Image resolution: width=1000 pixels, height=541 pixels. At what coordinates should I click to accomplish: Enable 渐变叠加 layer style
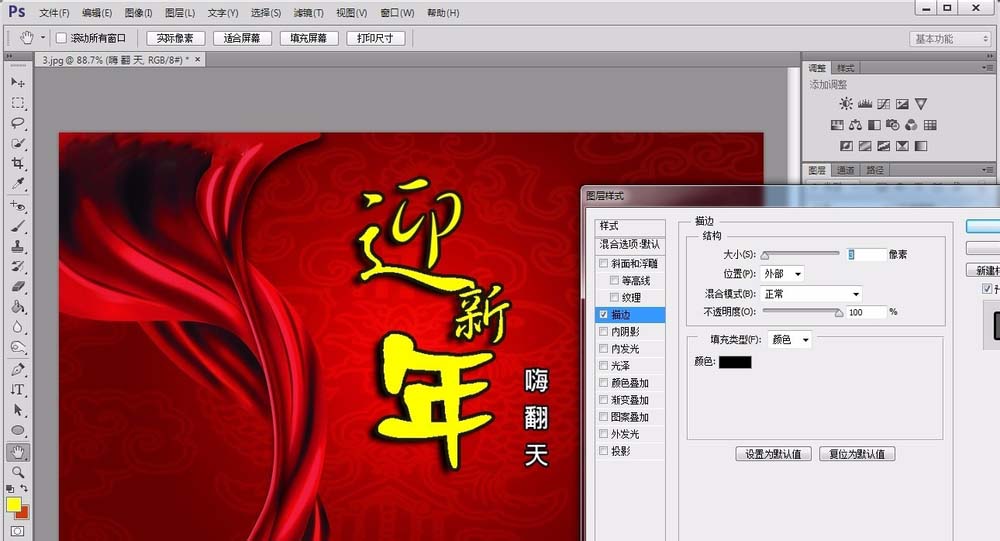pyautogui.click(x=604, y=399)
